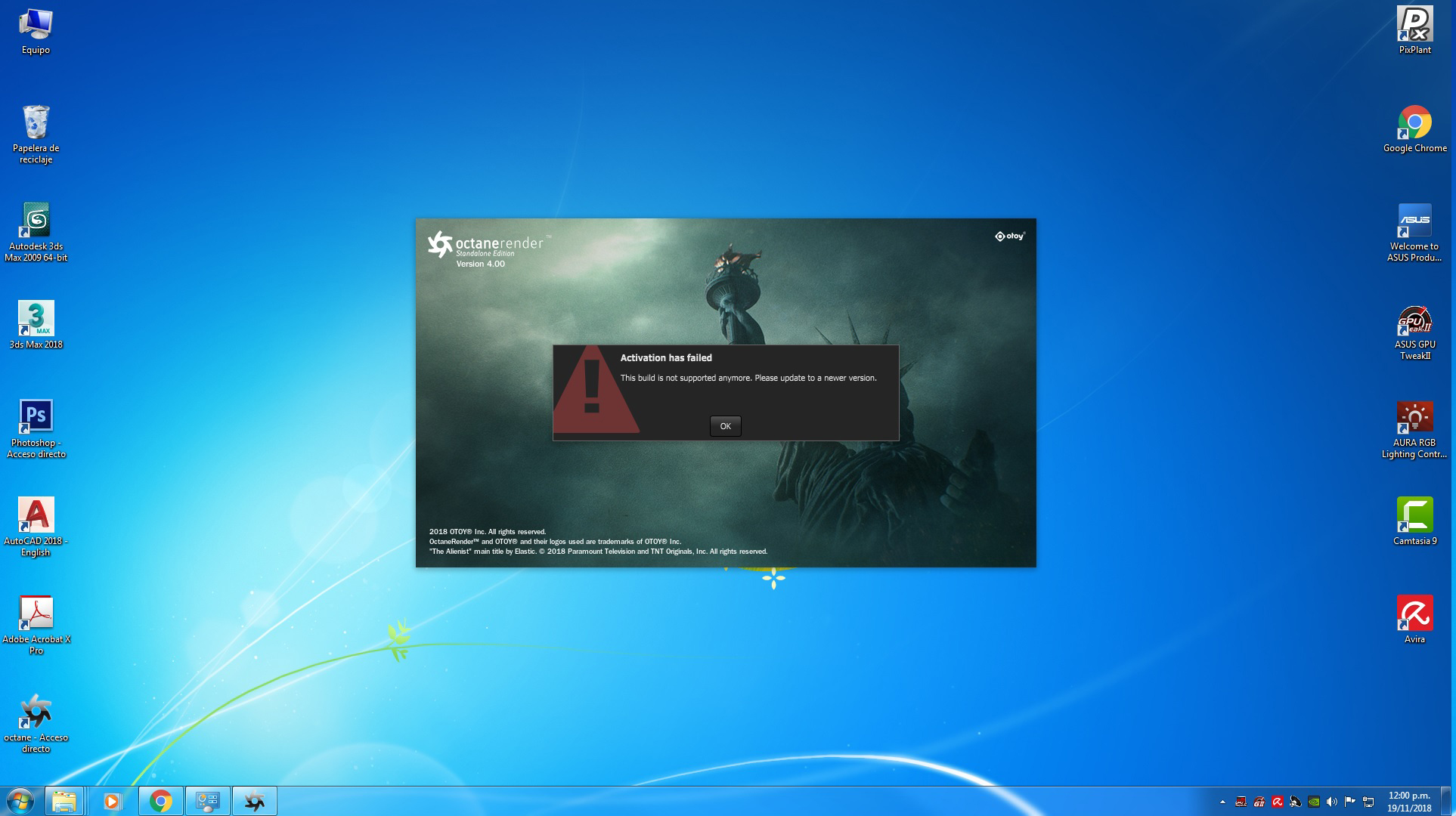The height and width of the screenshot is (816, 1456).
Task: Select ASUS GPU TweakII shortcut
Action: 1414,320
